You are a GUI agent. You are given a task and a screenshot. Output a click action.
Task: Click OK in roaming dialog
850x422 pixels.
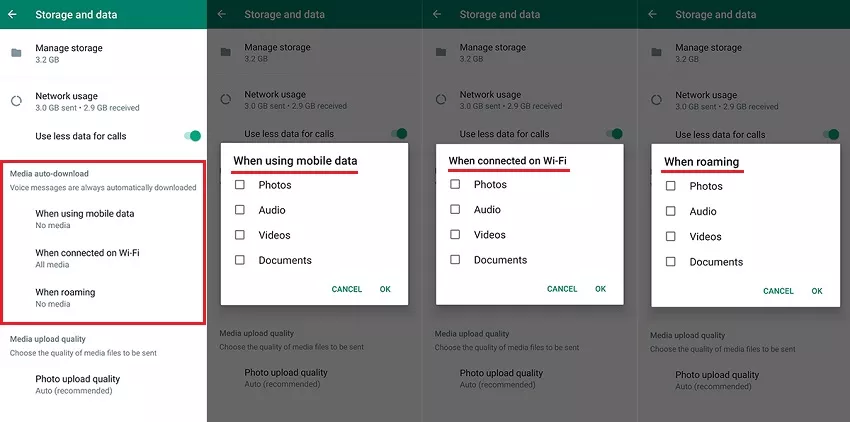[x=817, y=291]
